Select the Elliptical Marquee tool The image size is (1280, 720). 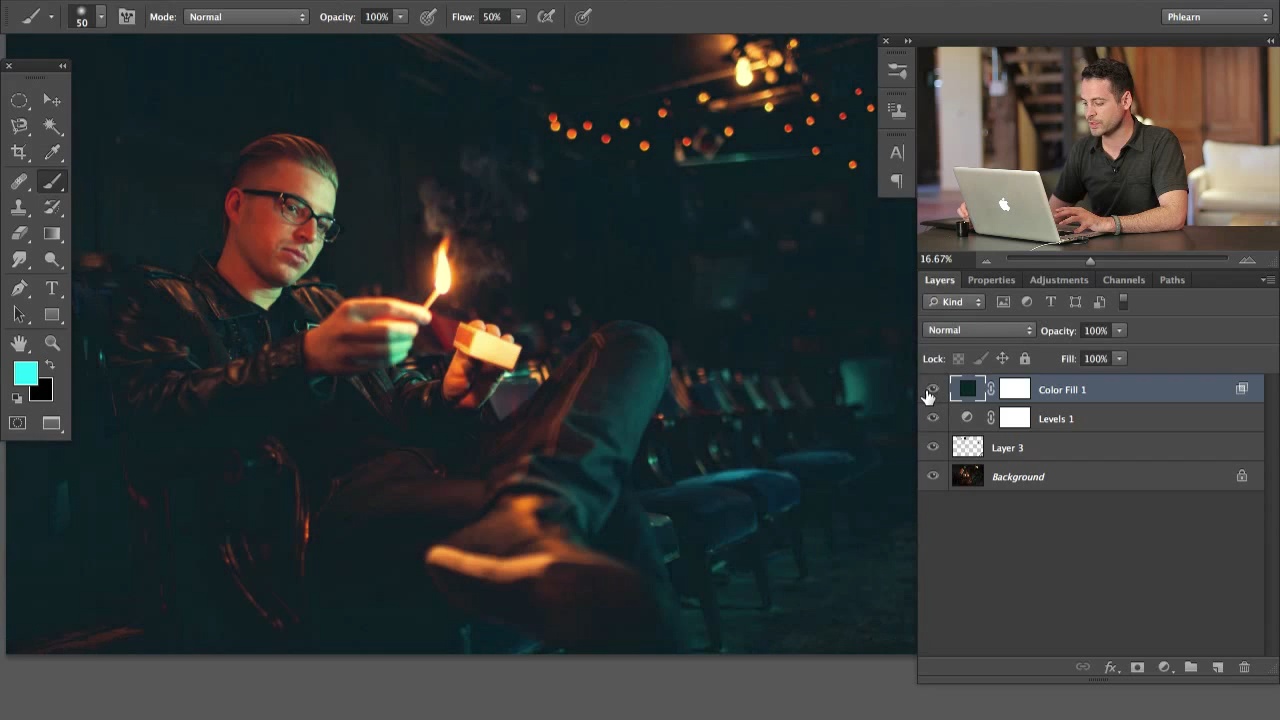point(19,100)
